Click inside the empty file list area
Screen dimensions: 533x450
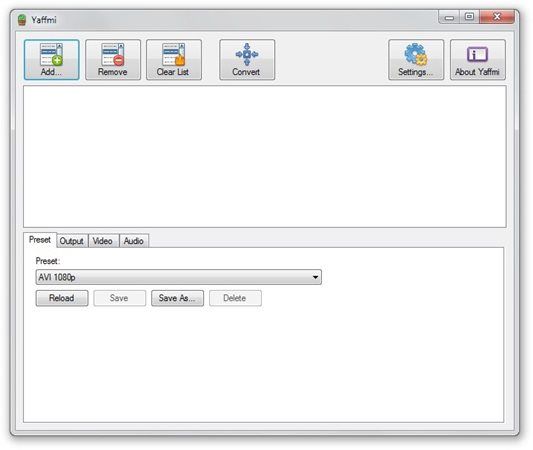[x=265, y=156]
